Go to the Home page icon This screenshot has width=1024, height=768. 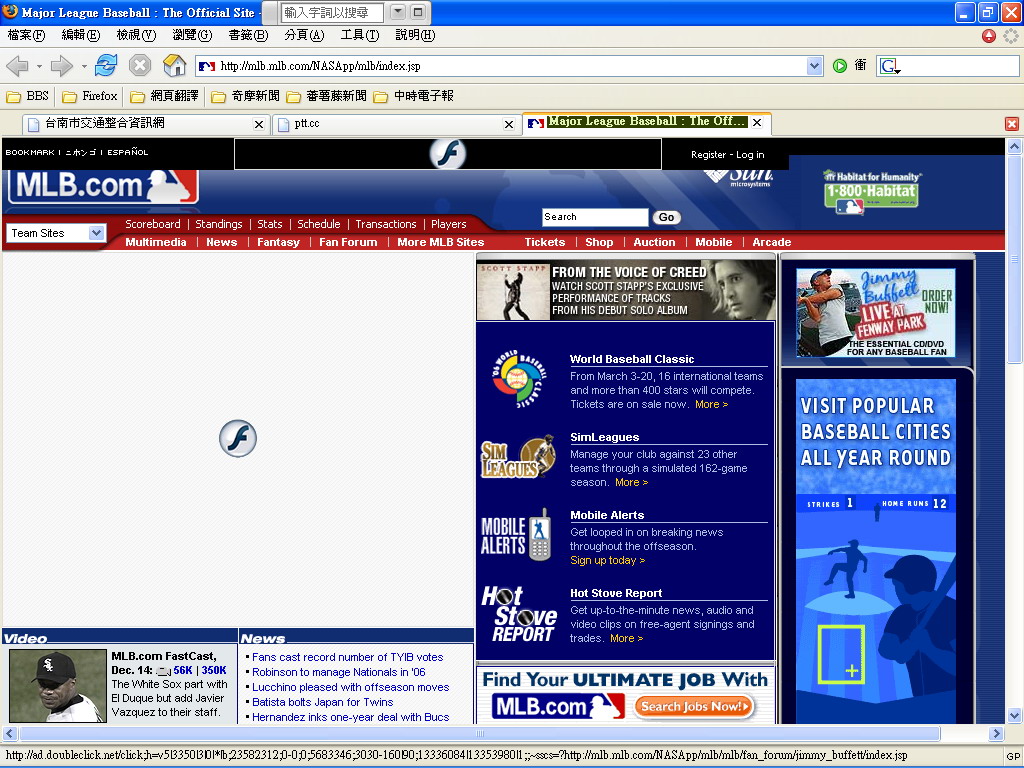pos(174,66)
